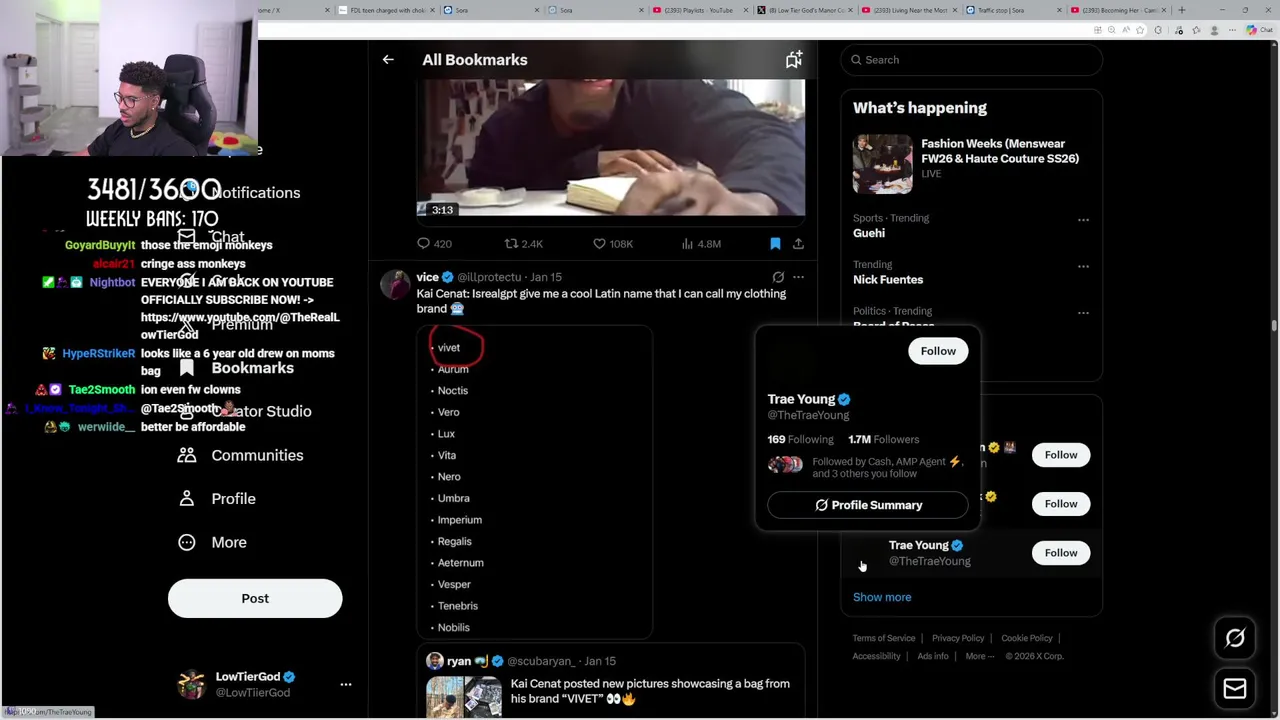Open the Nick Fuentes trending topic
Screen dimensions: 1280x720
pyautogui.click(x=888, y=280)
